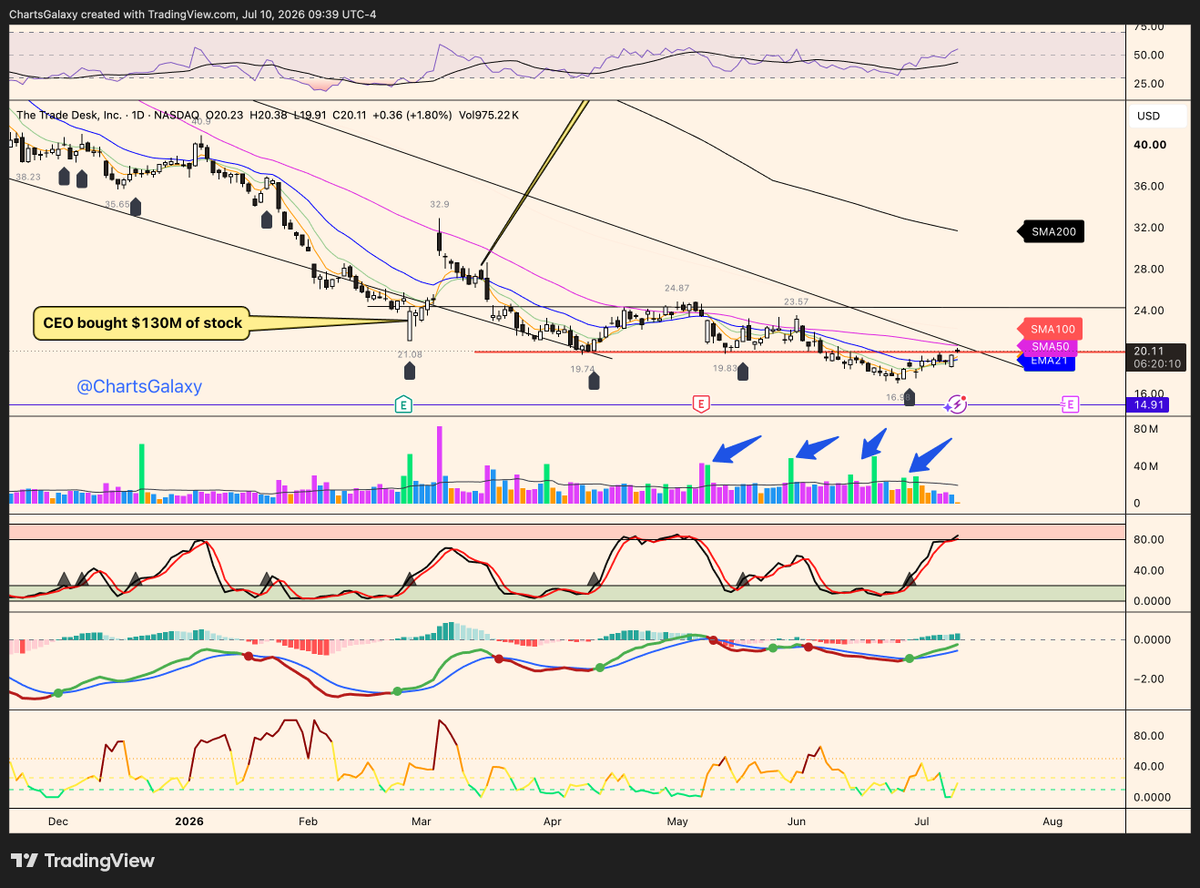Viewport: 1200px width, 888px height.
Task: Click the 21.08 low label
Action: coord(409,355)
